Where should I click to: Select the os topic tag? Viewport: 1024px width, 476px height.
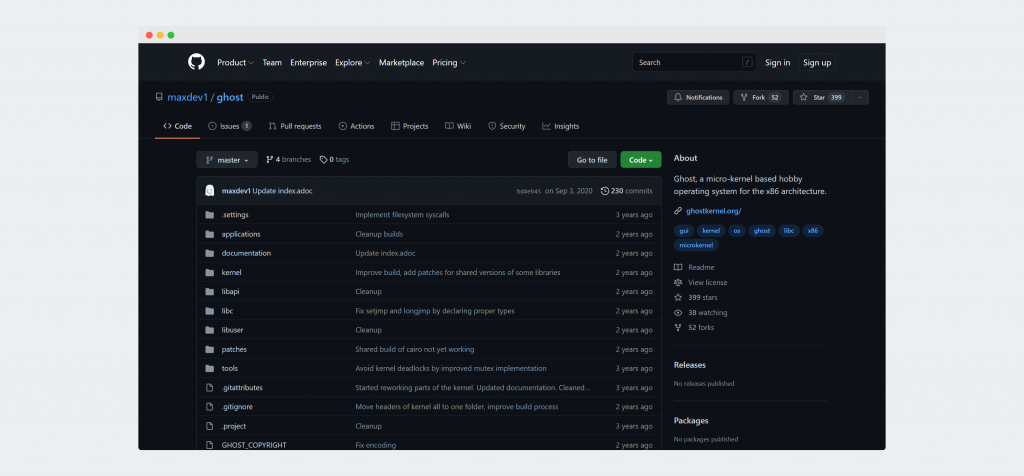(x=736, y=230)
